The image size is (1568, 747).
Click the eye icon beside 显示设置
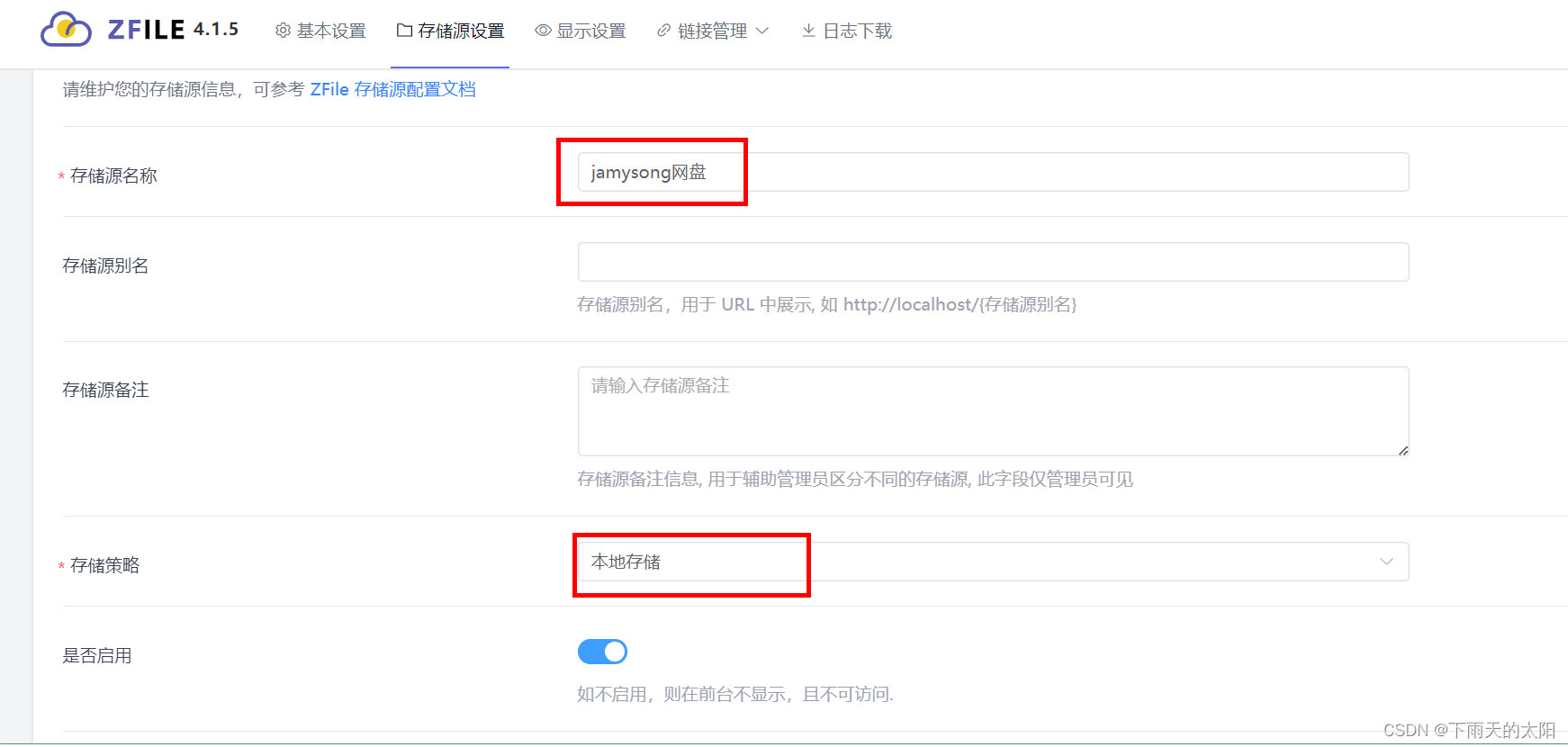tap(543, 31)
